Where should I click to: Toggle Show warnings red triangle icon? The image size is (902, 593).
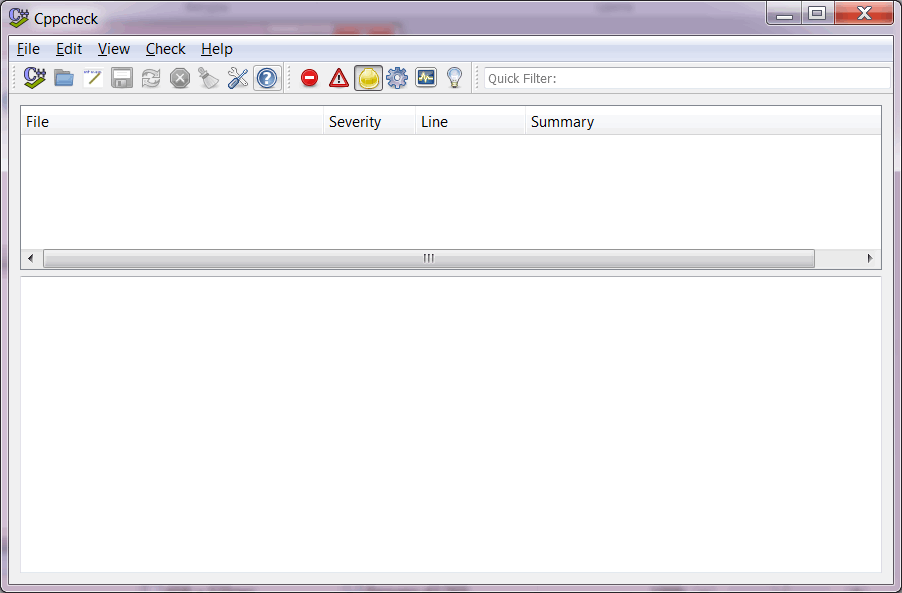339,78
